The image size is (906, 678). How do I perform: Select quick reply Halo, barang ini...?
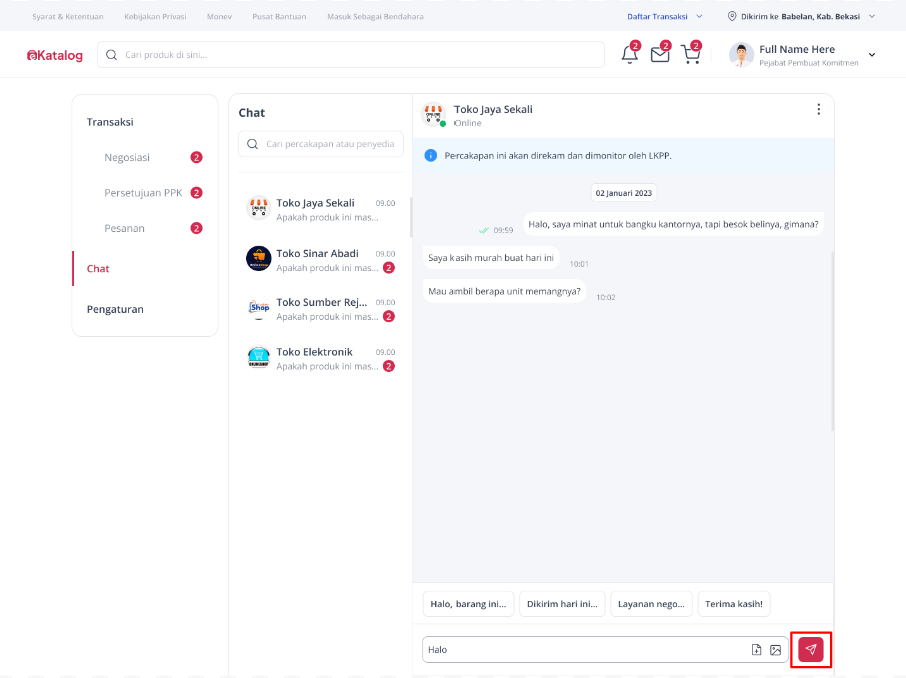click(x=468, y=604)
